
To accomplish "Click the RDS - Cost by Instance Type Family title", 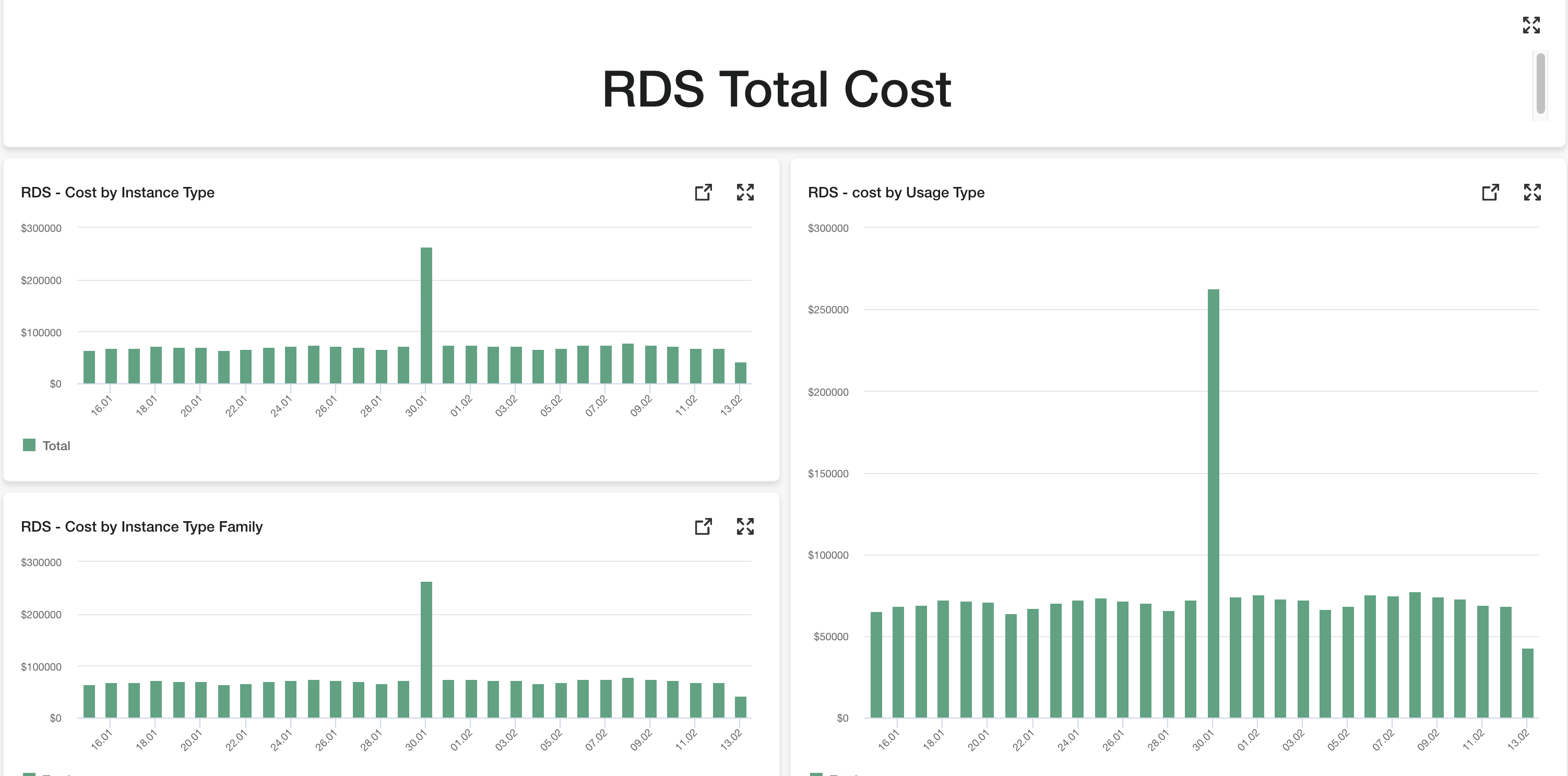I will coord(141,526).
